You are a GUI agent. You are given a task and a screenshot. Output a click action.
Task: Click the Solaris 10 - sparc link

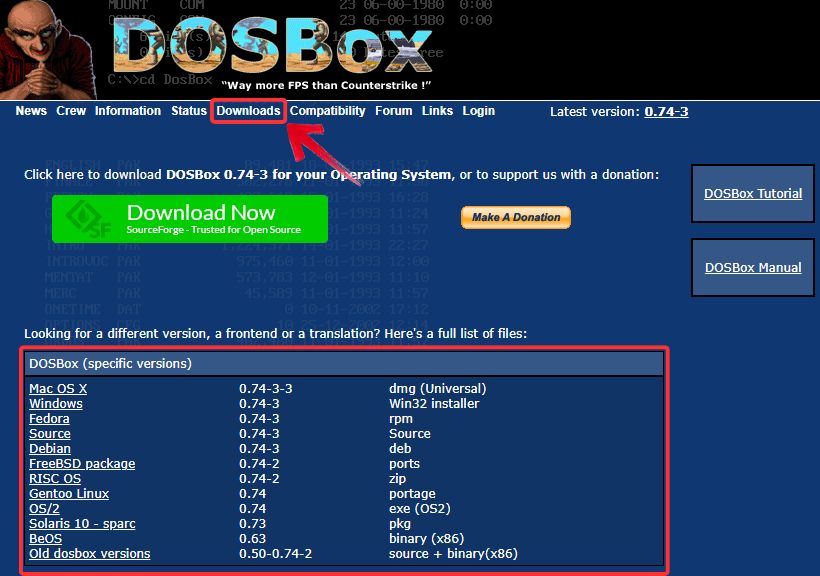coord(82,524)
